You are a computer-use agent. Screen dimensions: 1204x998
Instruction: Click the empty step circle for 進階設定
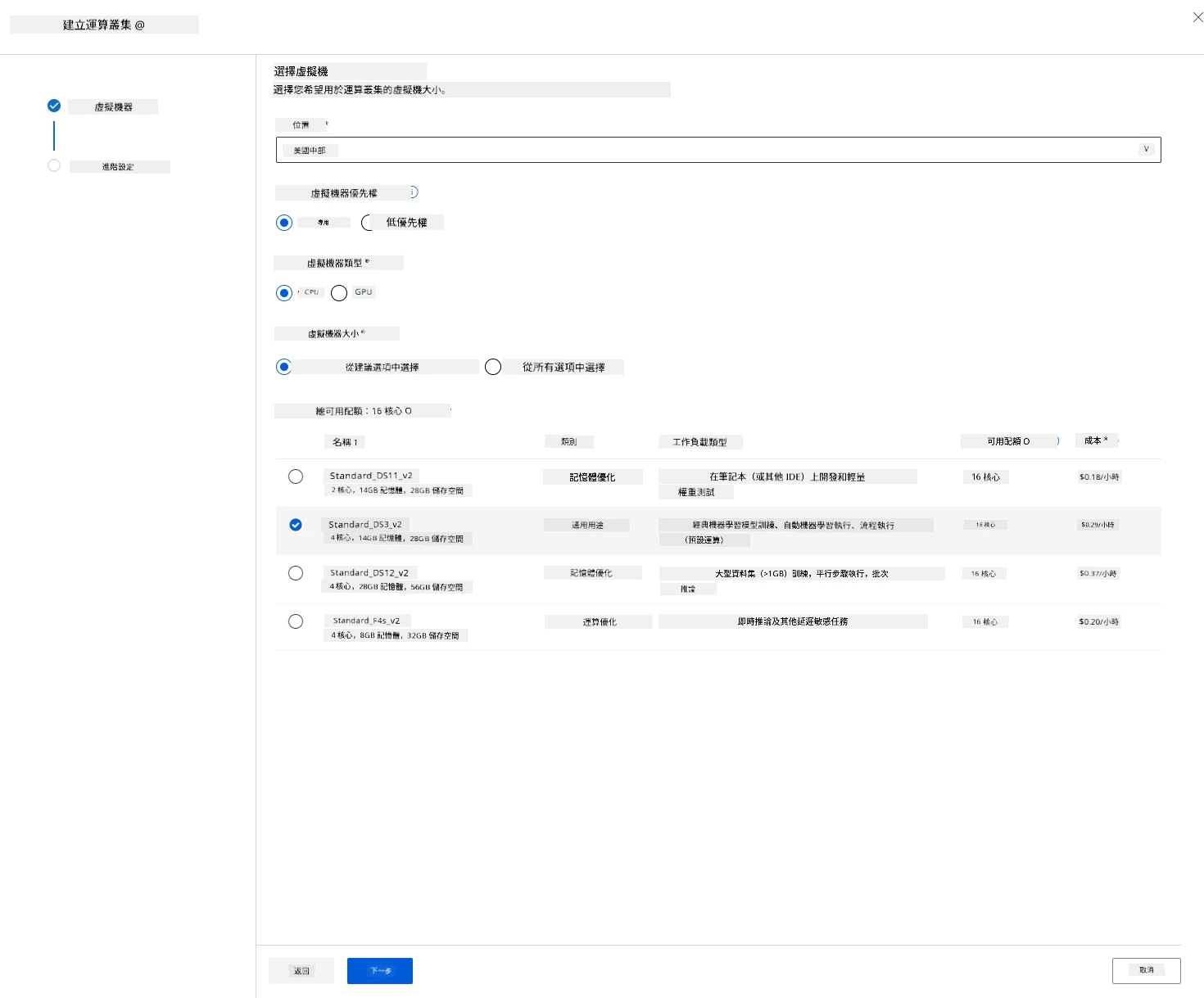point(54,165)
